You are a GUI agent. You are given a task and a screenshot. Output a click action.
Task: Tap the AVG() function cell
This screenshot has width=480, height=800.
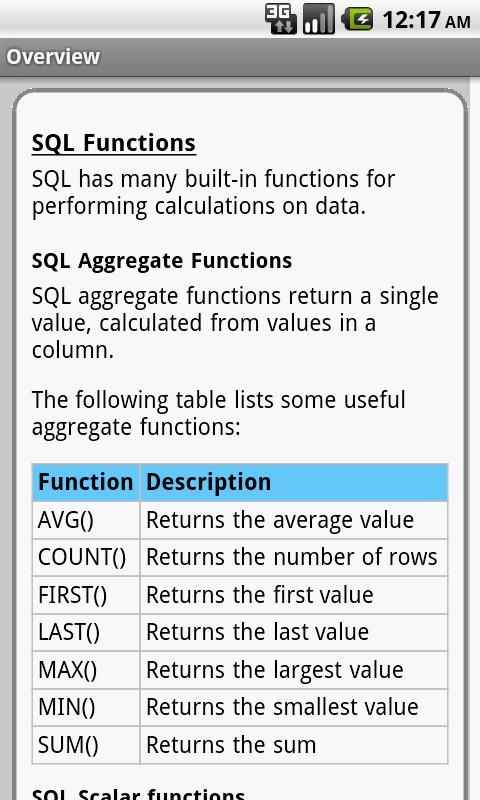[86, 520]
